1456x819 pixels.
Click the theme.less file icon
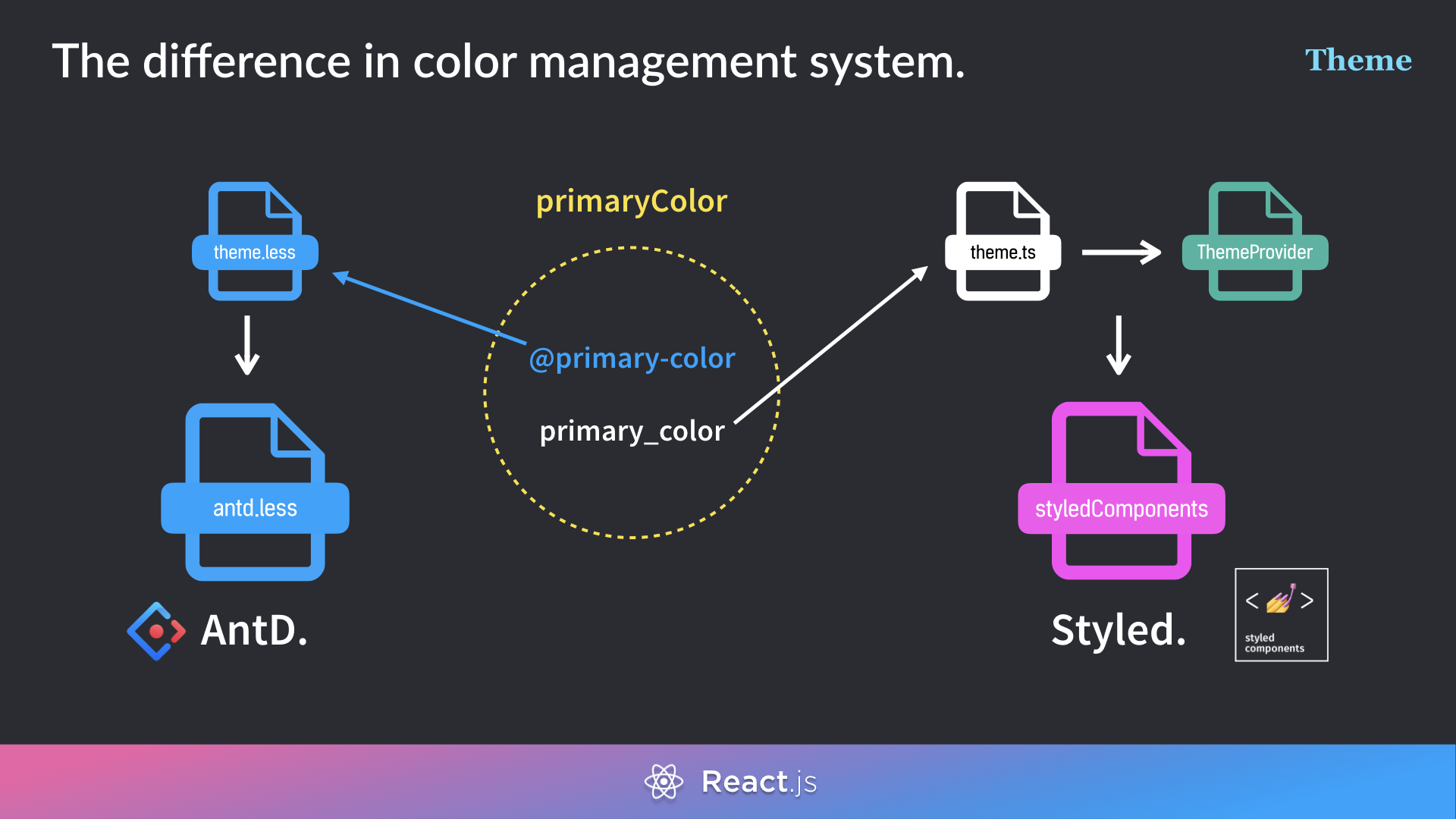click(x=255, y=243)
